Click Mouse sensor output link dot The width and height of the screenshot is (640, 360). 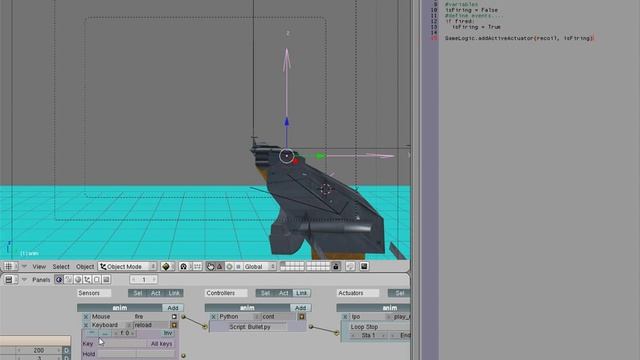183,317
